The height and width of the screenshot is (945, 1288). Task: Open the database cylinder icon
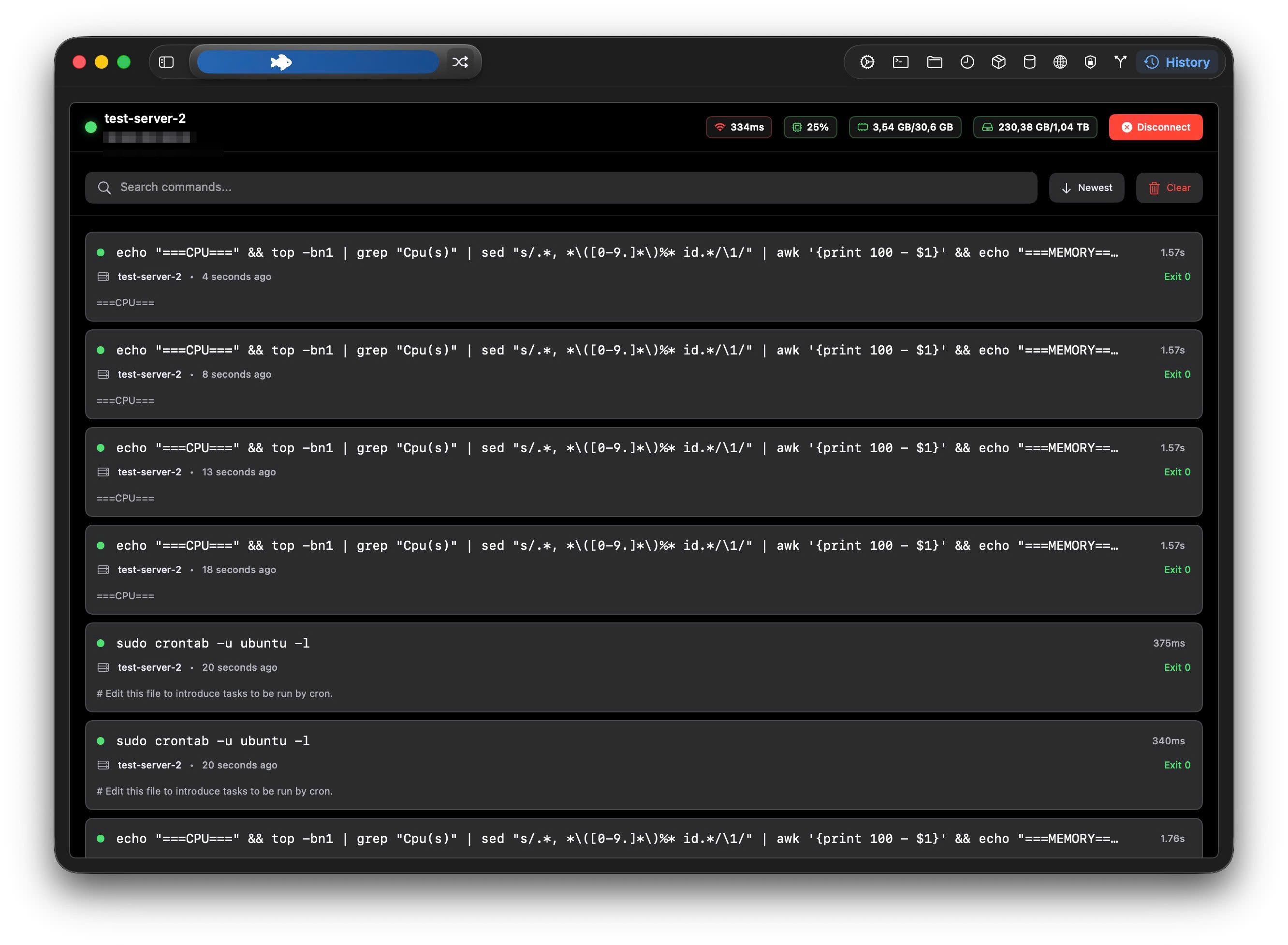pyautogui.click(x=1029, y=62)
